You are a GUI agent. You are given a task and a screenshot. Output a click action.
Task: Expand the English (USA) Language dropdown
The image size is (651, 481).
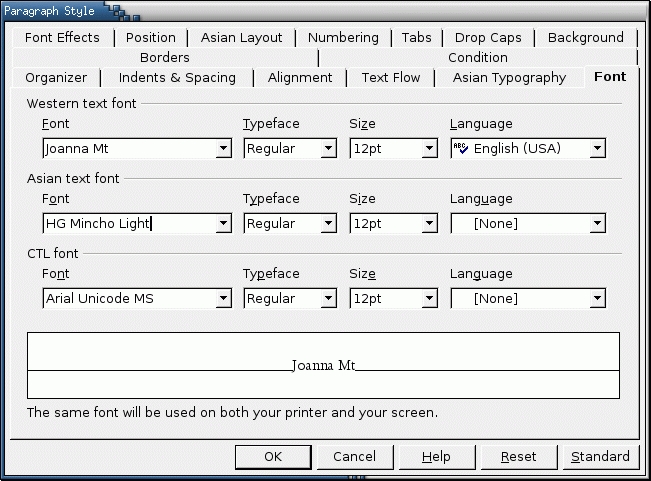(x=597, y=149)
